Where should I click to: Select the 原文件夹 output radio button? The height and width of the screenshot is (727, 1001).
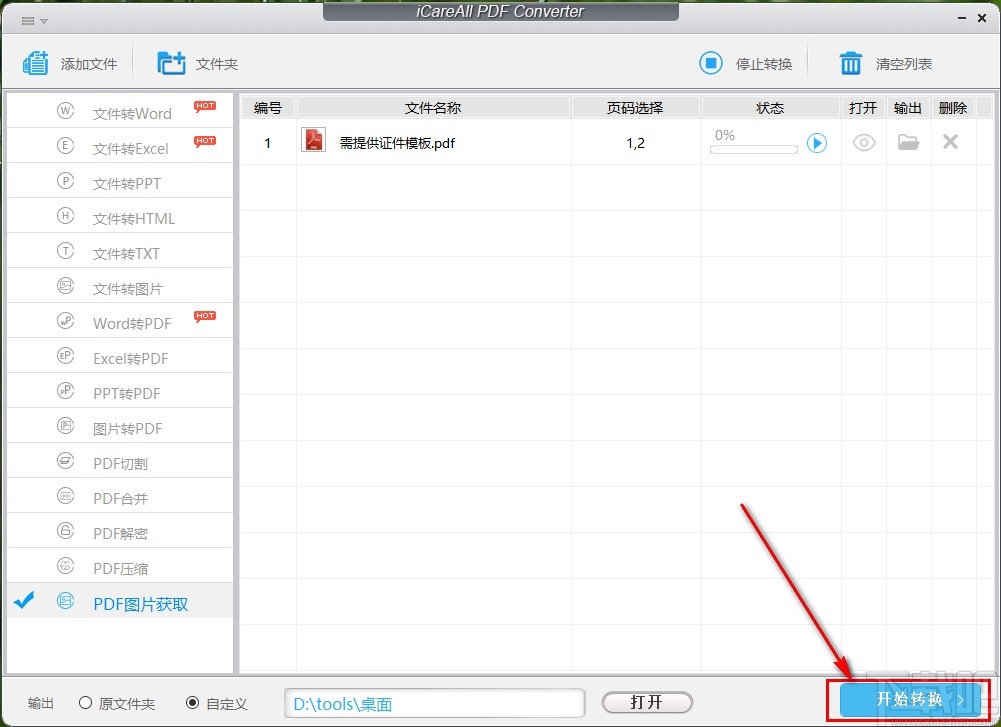[86, 703]
